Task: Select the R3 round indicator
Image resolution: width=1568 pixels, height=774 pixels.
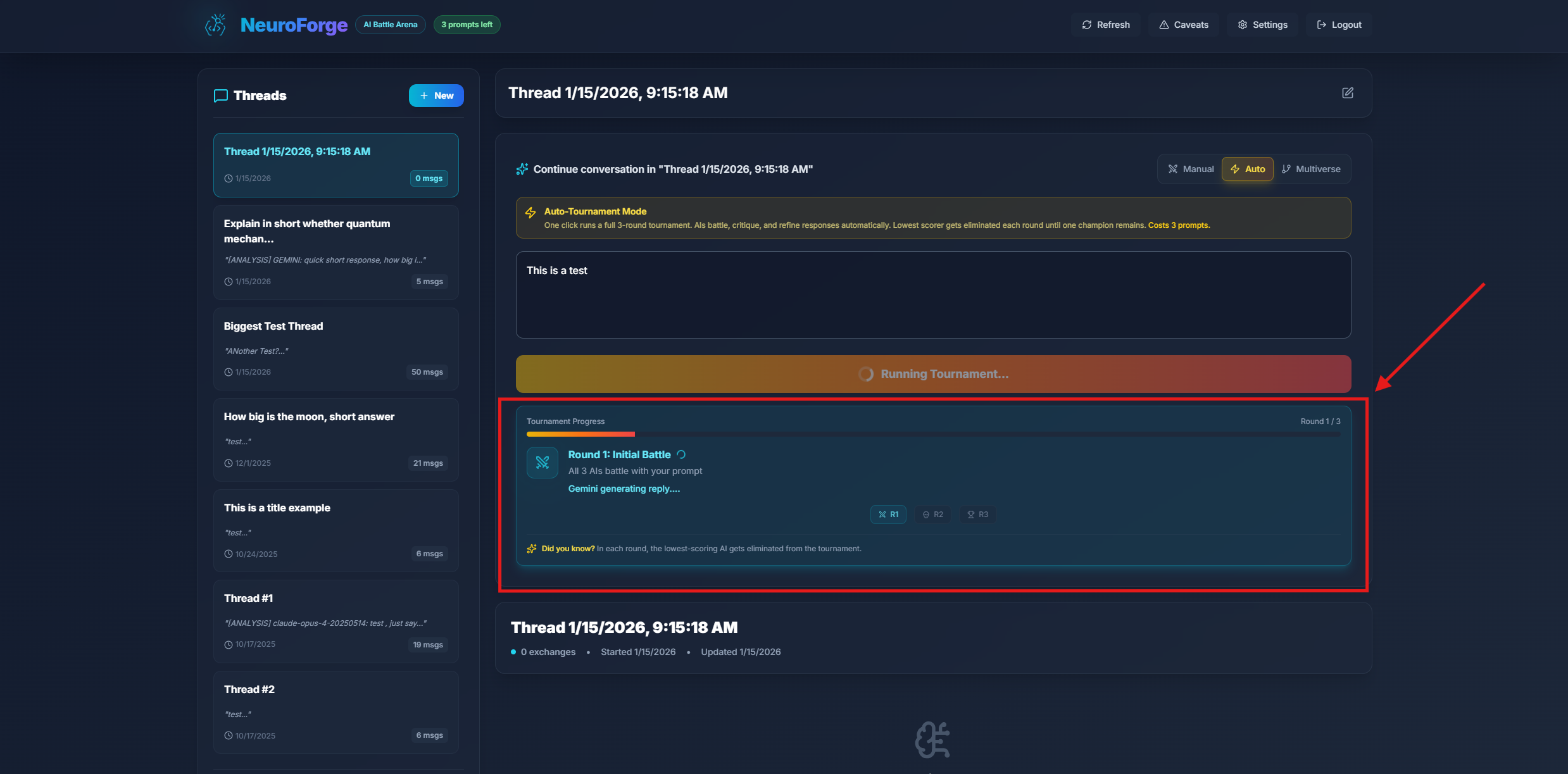Action: coord(977,515)
